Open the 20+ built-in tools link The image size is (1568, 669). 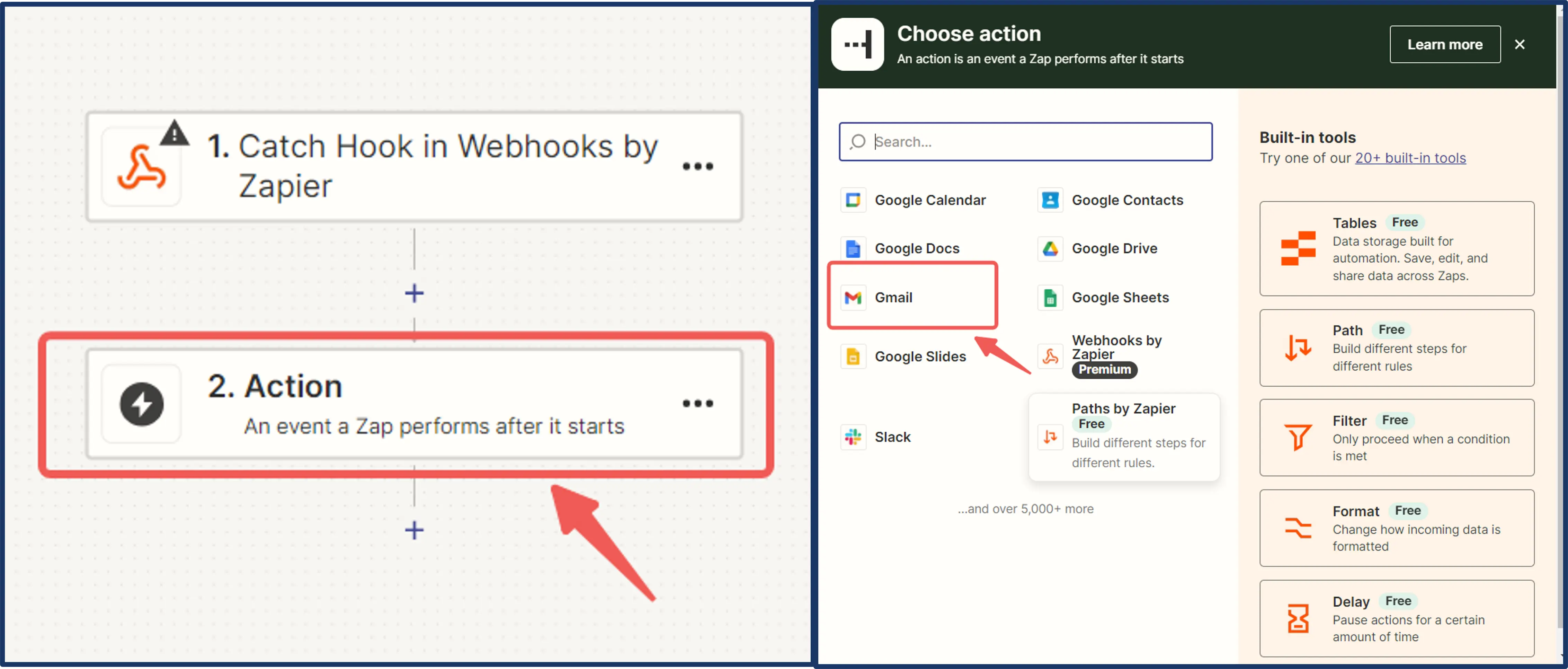1410,158
